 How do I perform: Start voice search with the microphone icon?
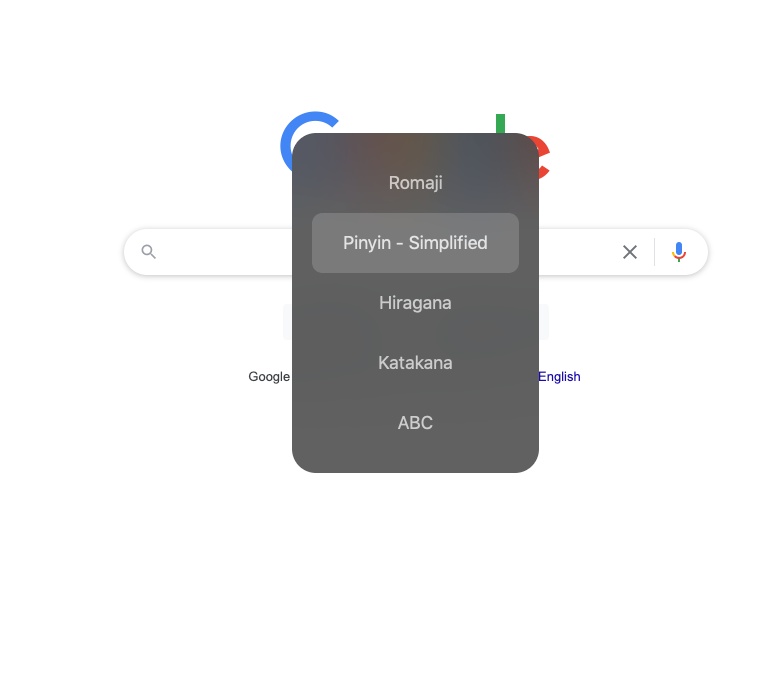[679, 252]
